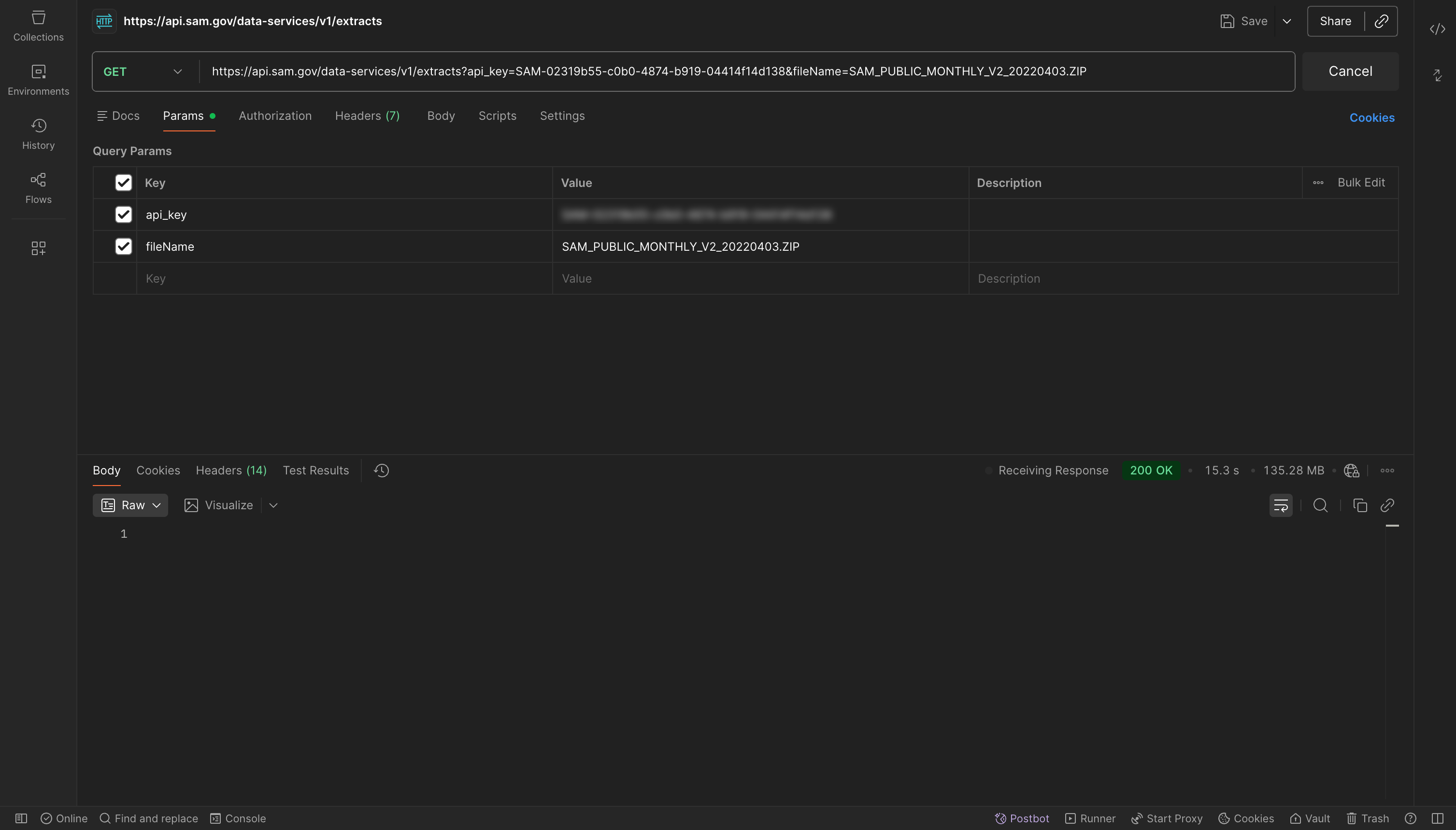Open the Console from status bar

(x=238, y=818)
